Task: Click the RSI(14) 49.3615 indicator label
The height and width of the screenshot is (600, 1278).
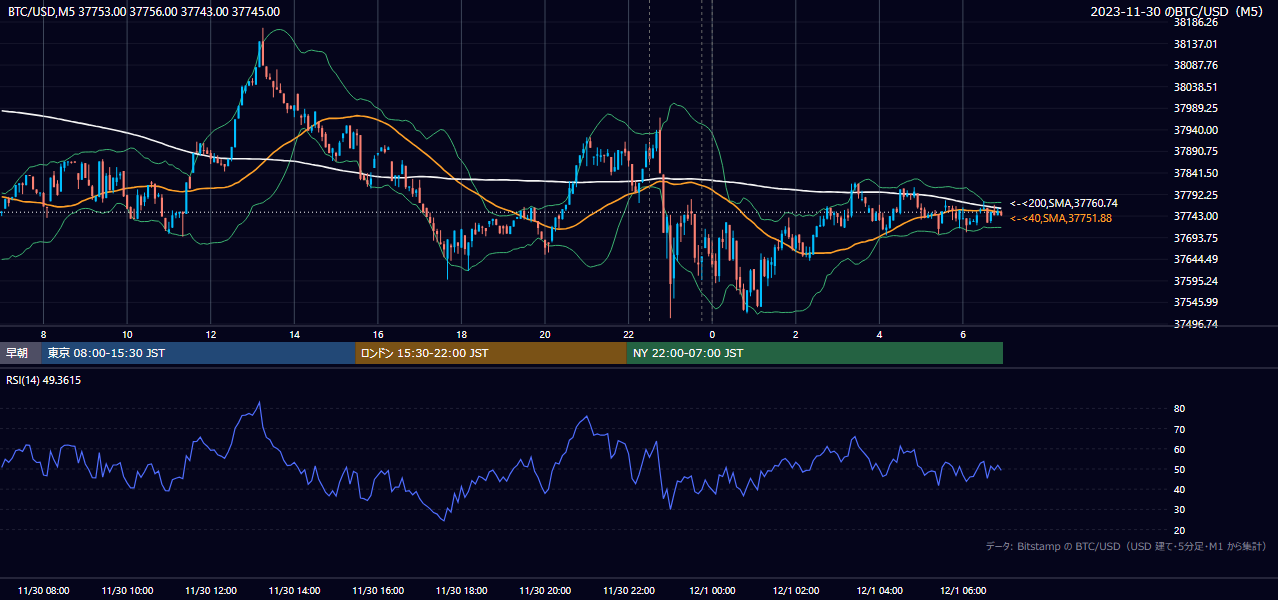Action: [44, 380]
